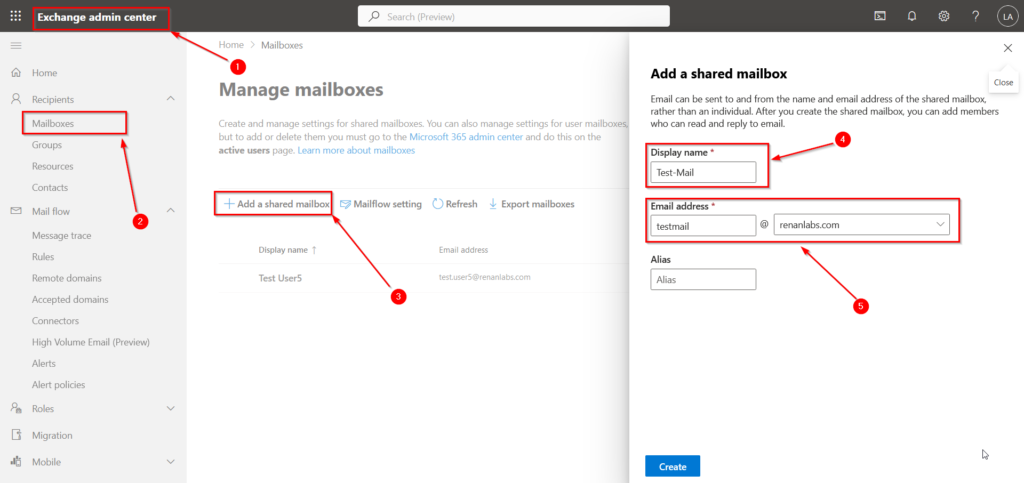1024x483 pixels.
Task: Click the Create button
Action: pos(673,467)
